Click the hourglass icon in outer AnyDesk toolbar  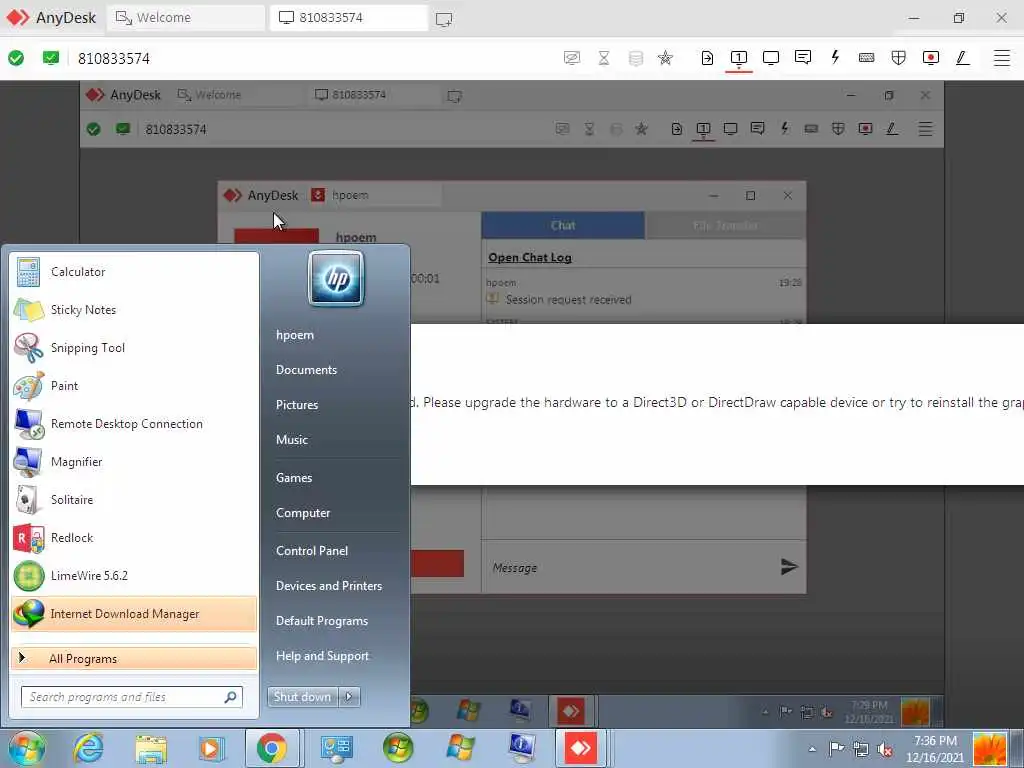604,58
